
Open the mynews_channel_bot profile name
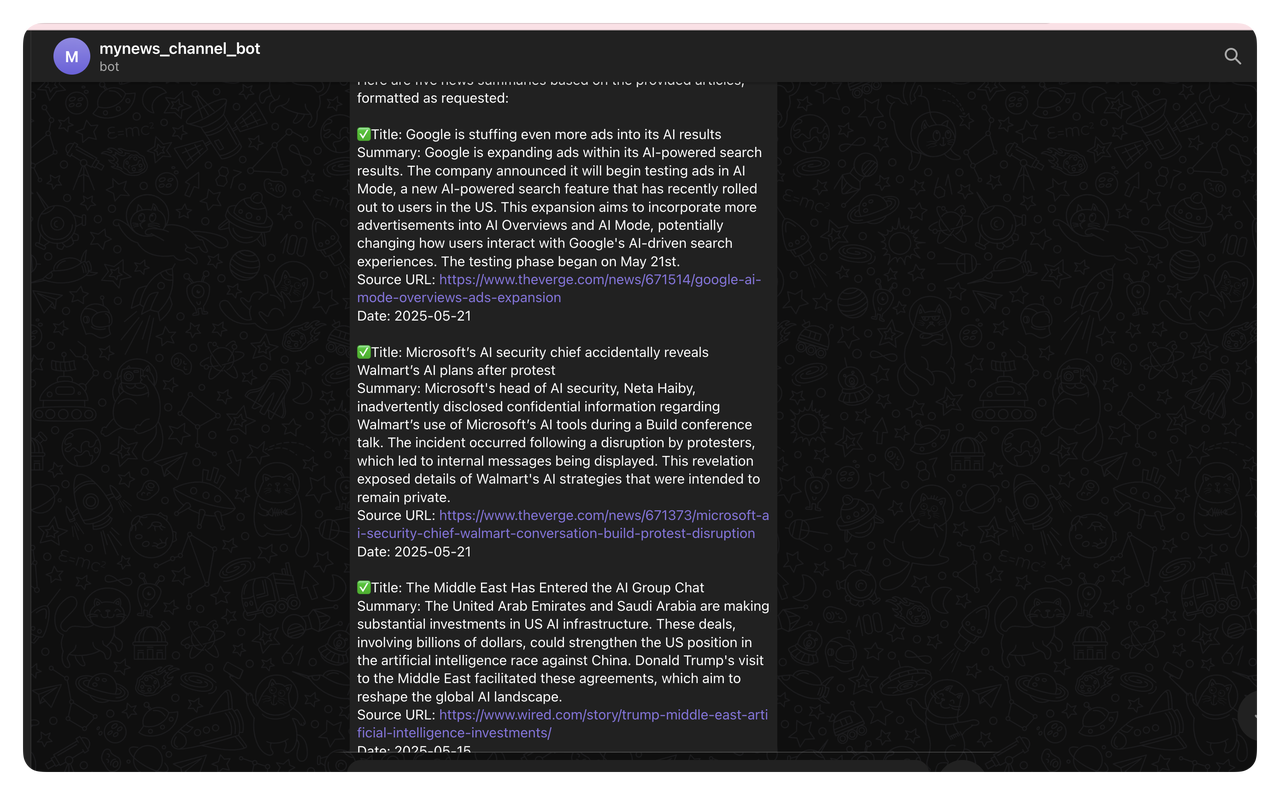pyautogui.click(x=180, y=48)
